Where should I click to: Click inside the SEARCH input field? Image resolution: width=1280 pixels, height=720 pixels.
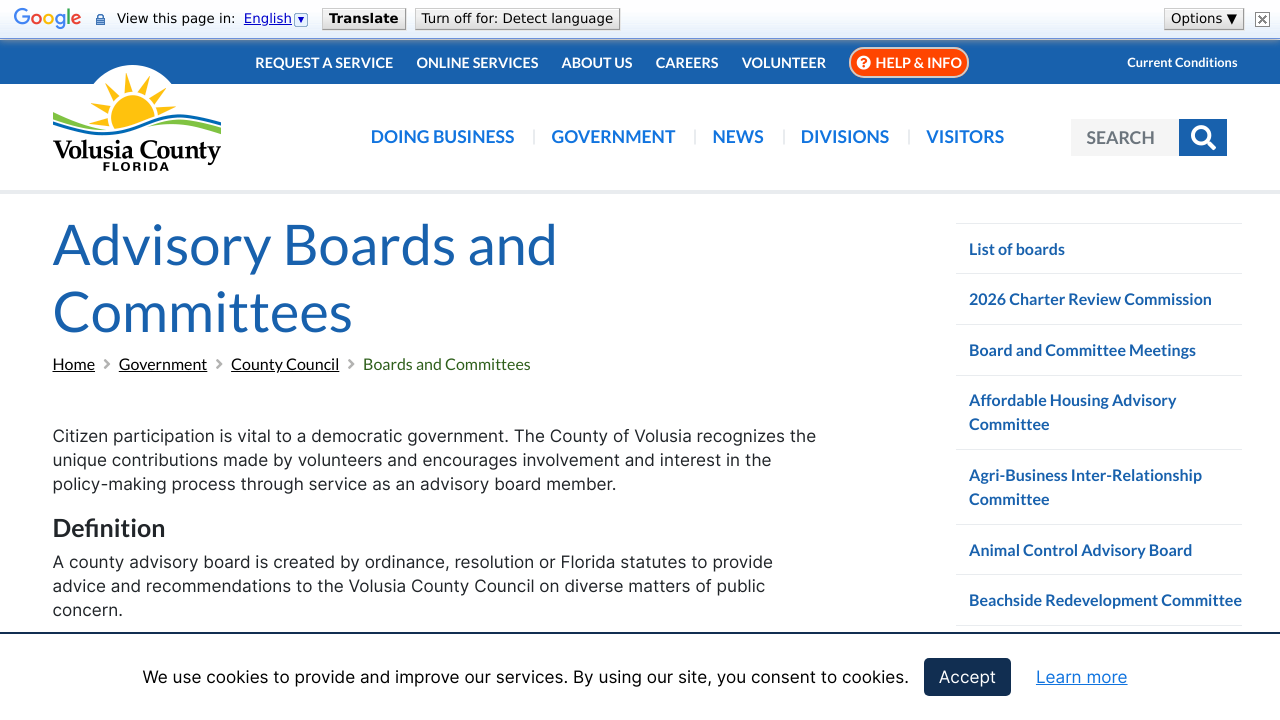click(1123, 137)
